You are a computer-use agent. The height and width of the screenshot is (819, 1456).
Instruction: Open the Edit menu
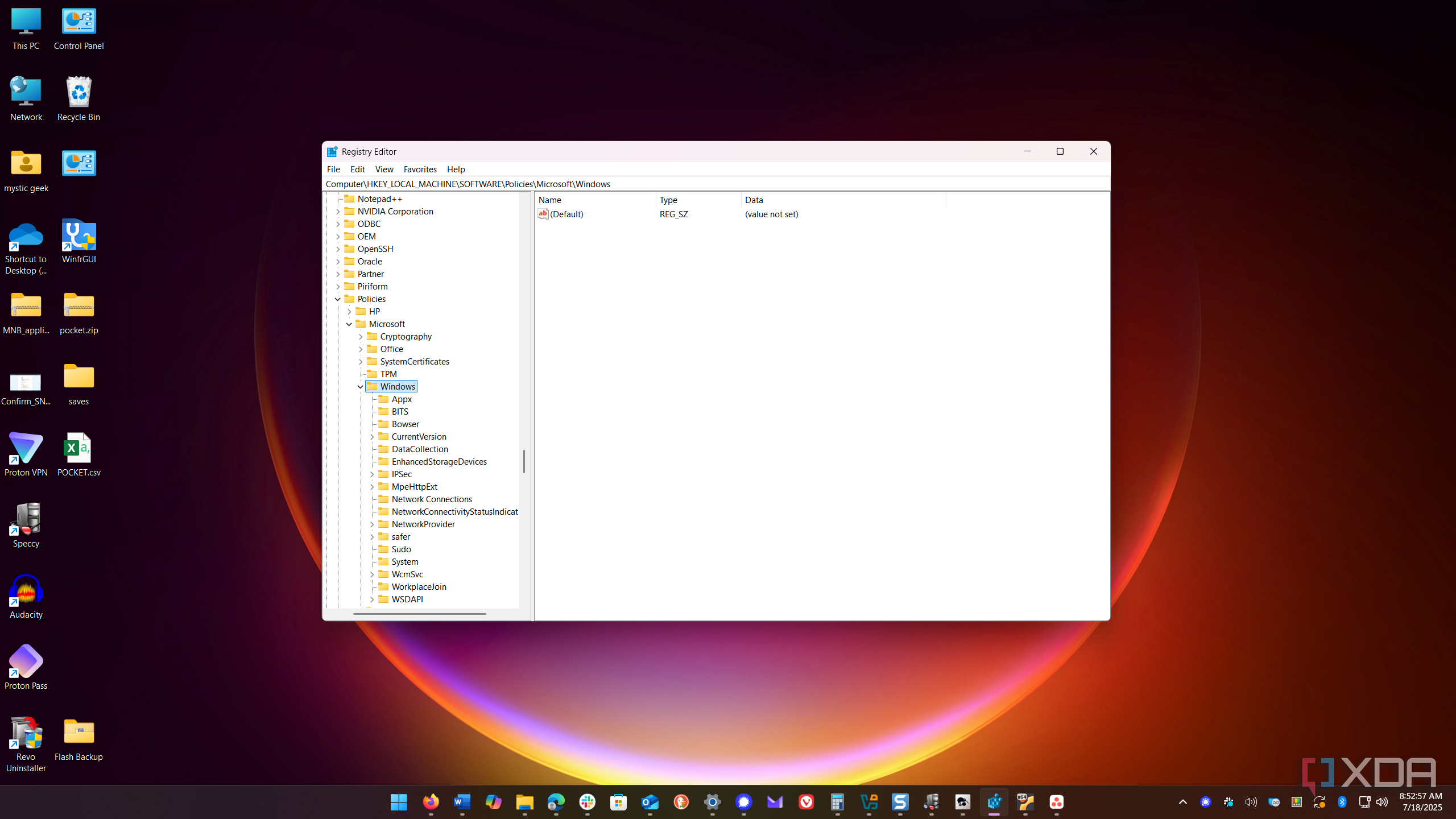(x=357, y=169)
